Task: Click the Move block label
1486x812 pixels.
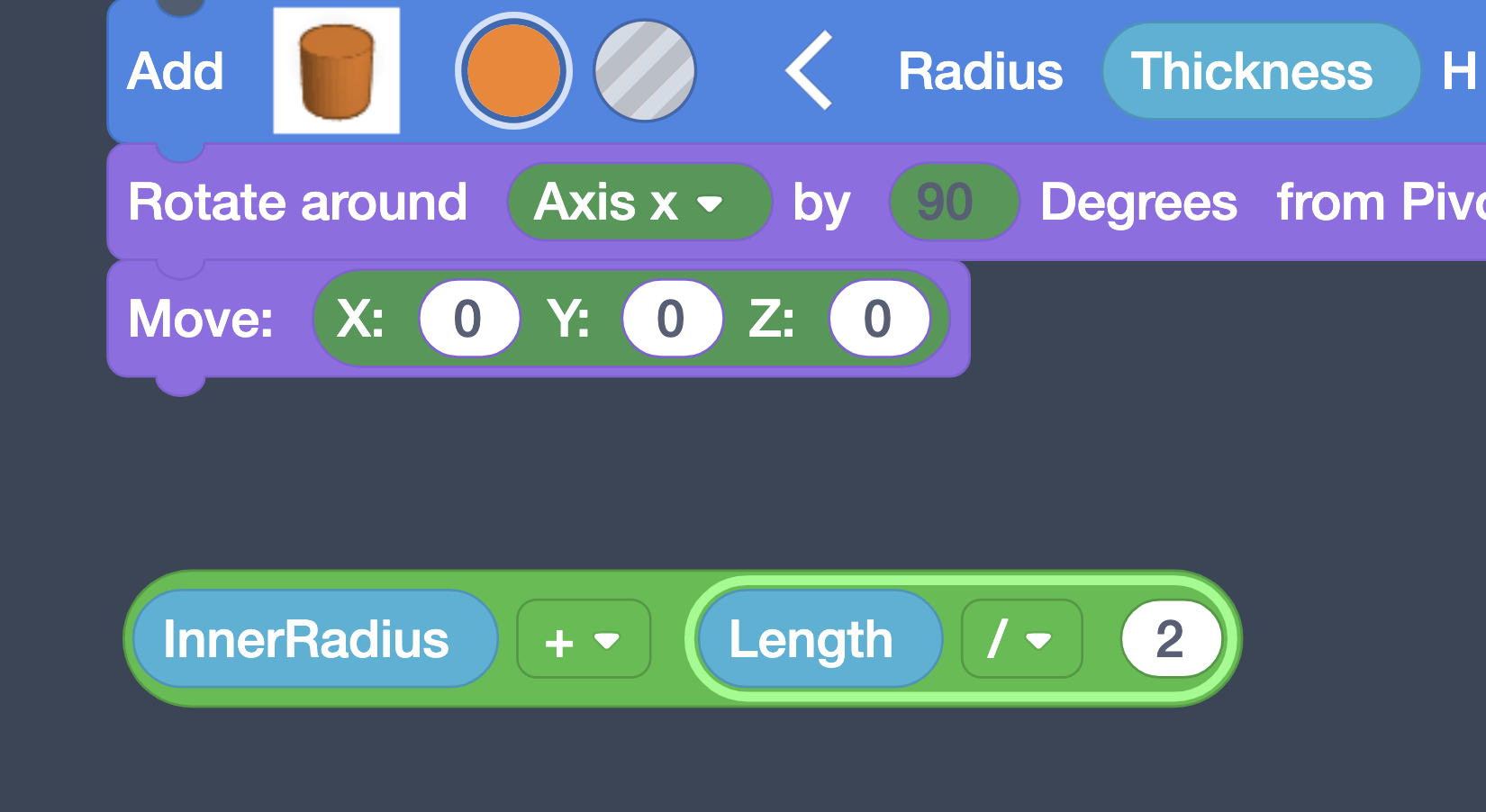Action: (x=201, y=319)
